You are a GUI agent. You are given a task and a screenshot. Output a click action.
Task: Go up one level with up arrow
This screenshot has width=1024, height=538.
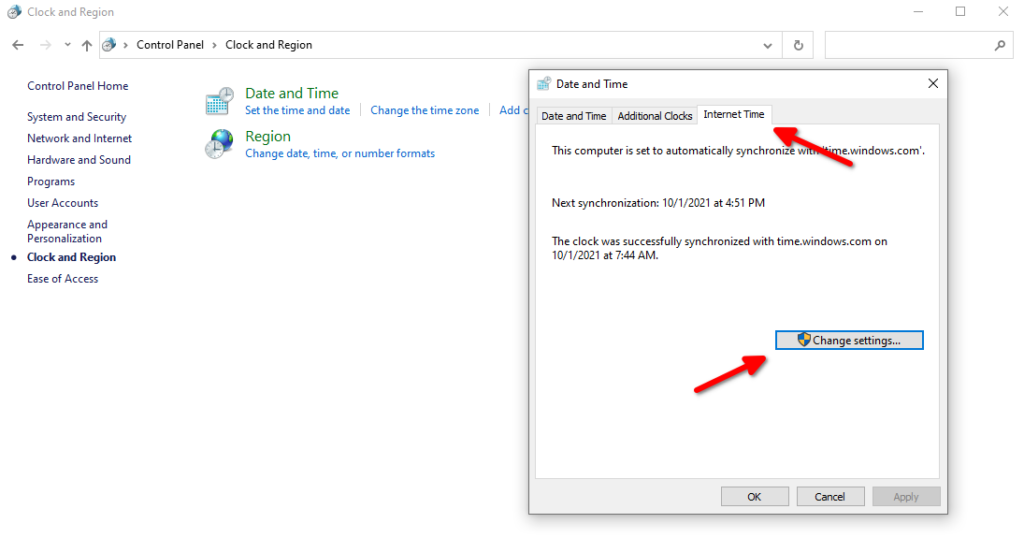pos(86,45)
